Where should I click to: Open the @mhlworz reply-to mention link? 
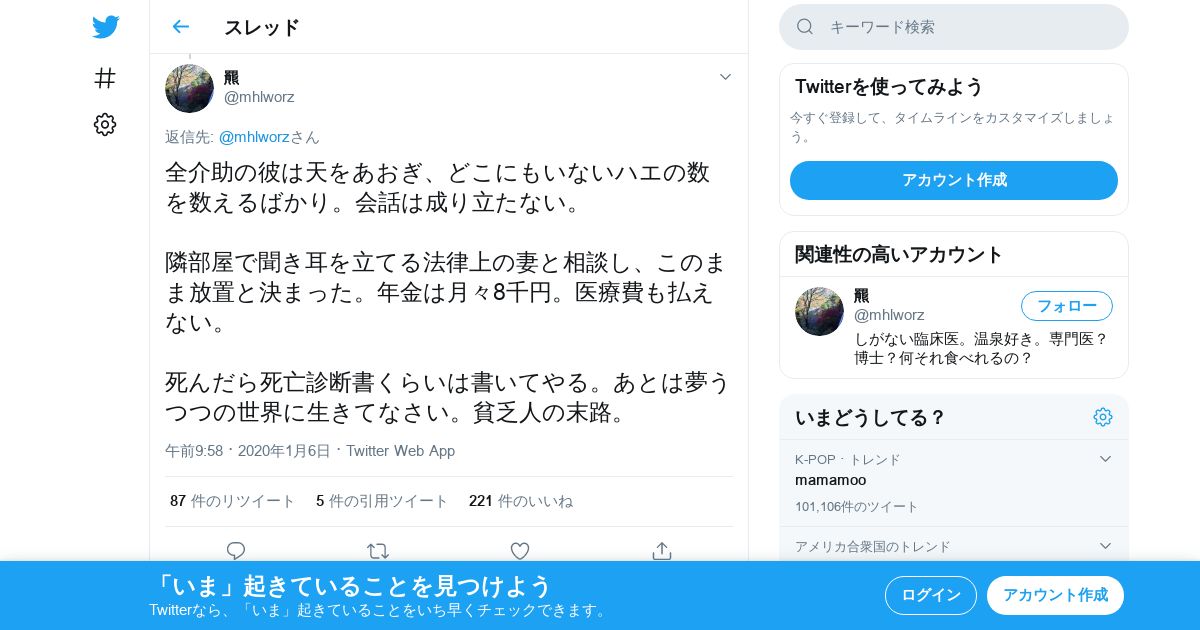click(254, 137)
